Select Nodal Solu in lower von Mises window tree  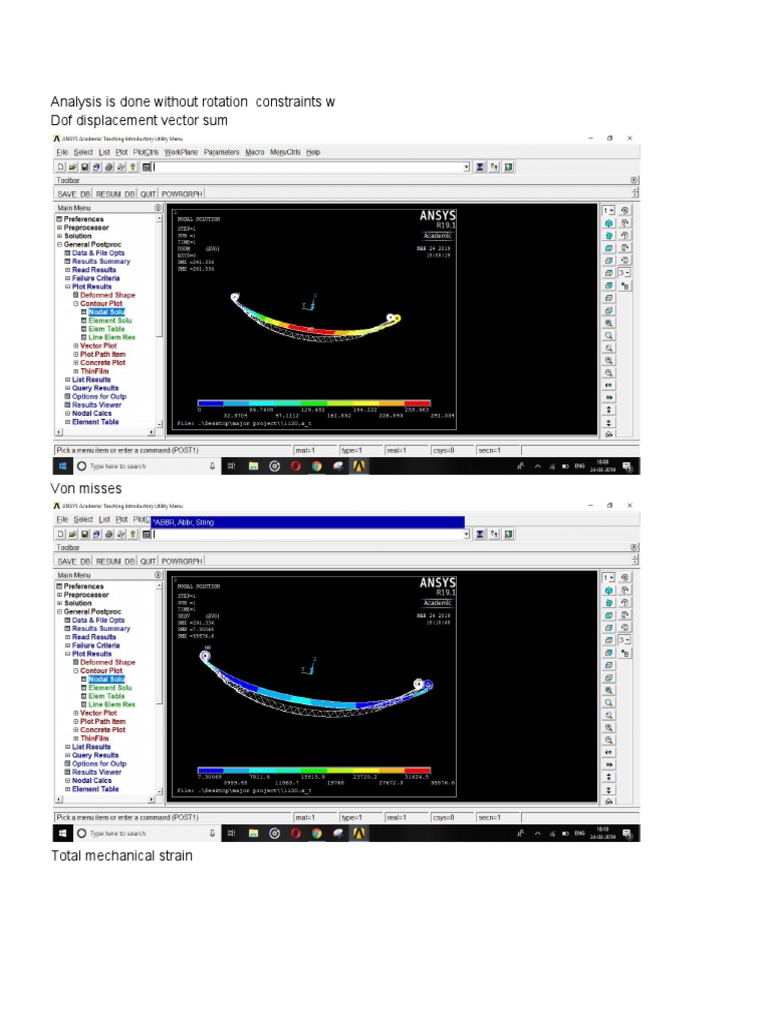pos(106,679)
